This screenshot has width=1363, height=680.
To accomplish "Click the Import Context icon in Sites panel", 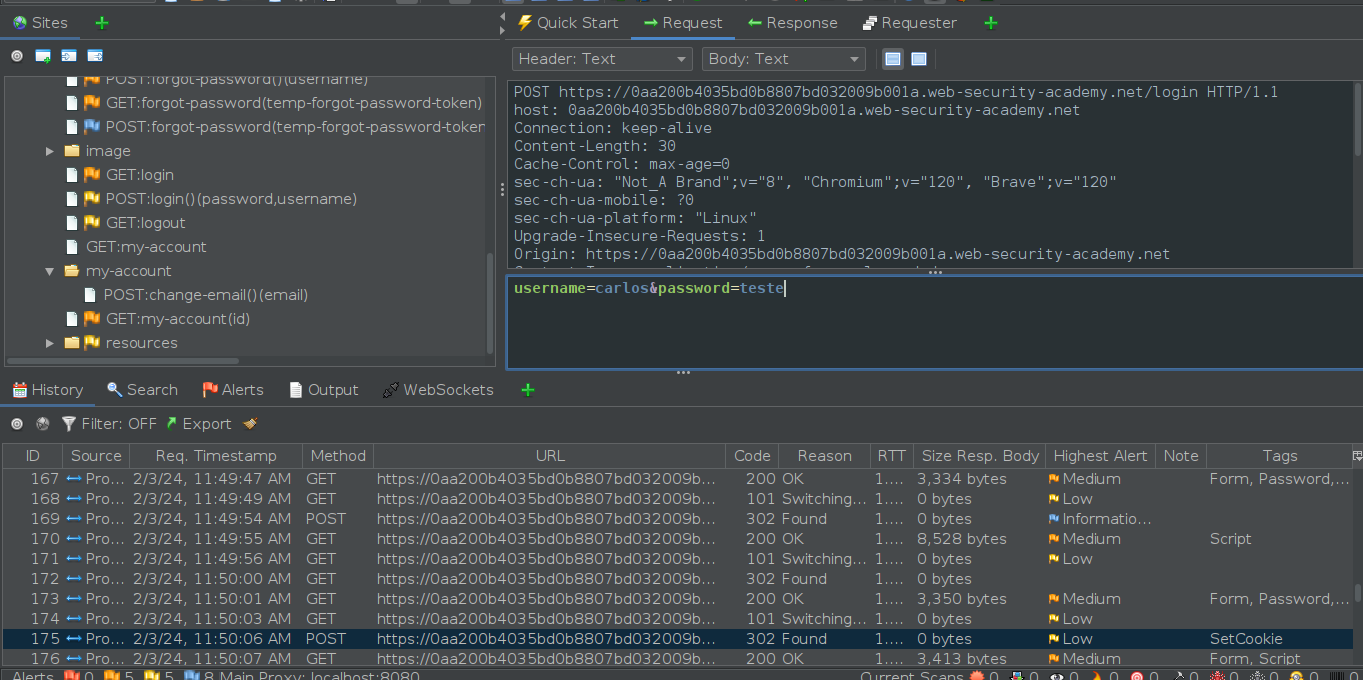I will (69, 56).
